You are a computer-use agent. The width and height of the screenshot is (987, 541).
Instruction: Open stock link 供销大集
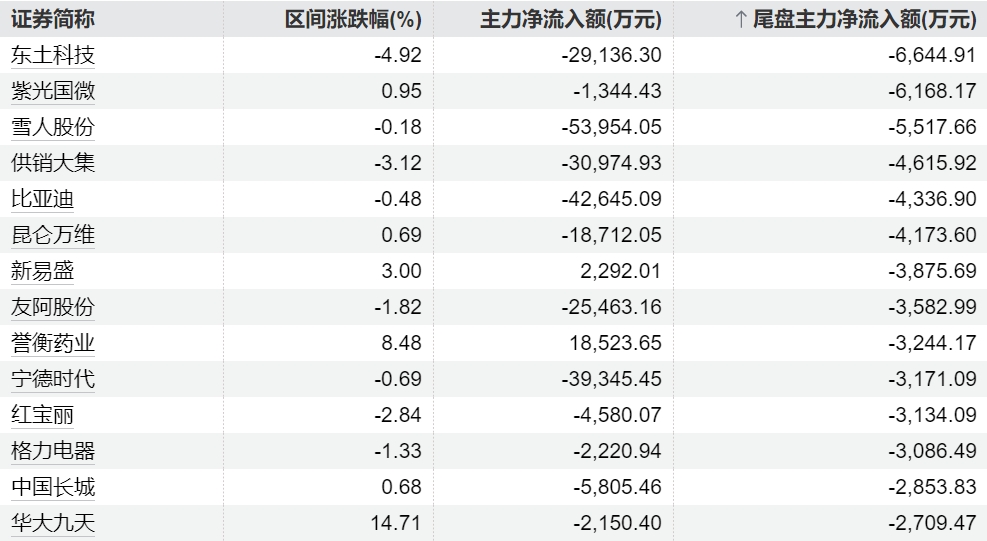tap(53, 163)
